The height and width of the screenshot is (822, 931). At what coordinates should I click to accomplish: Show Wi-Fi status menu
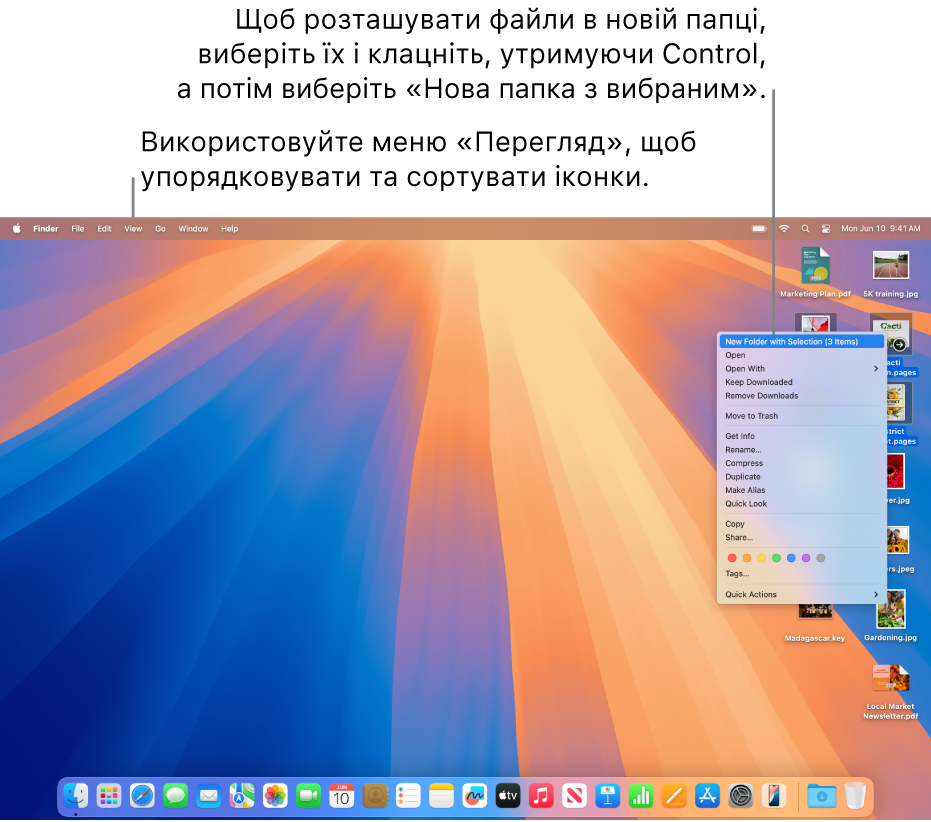[784, 229]
